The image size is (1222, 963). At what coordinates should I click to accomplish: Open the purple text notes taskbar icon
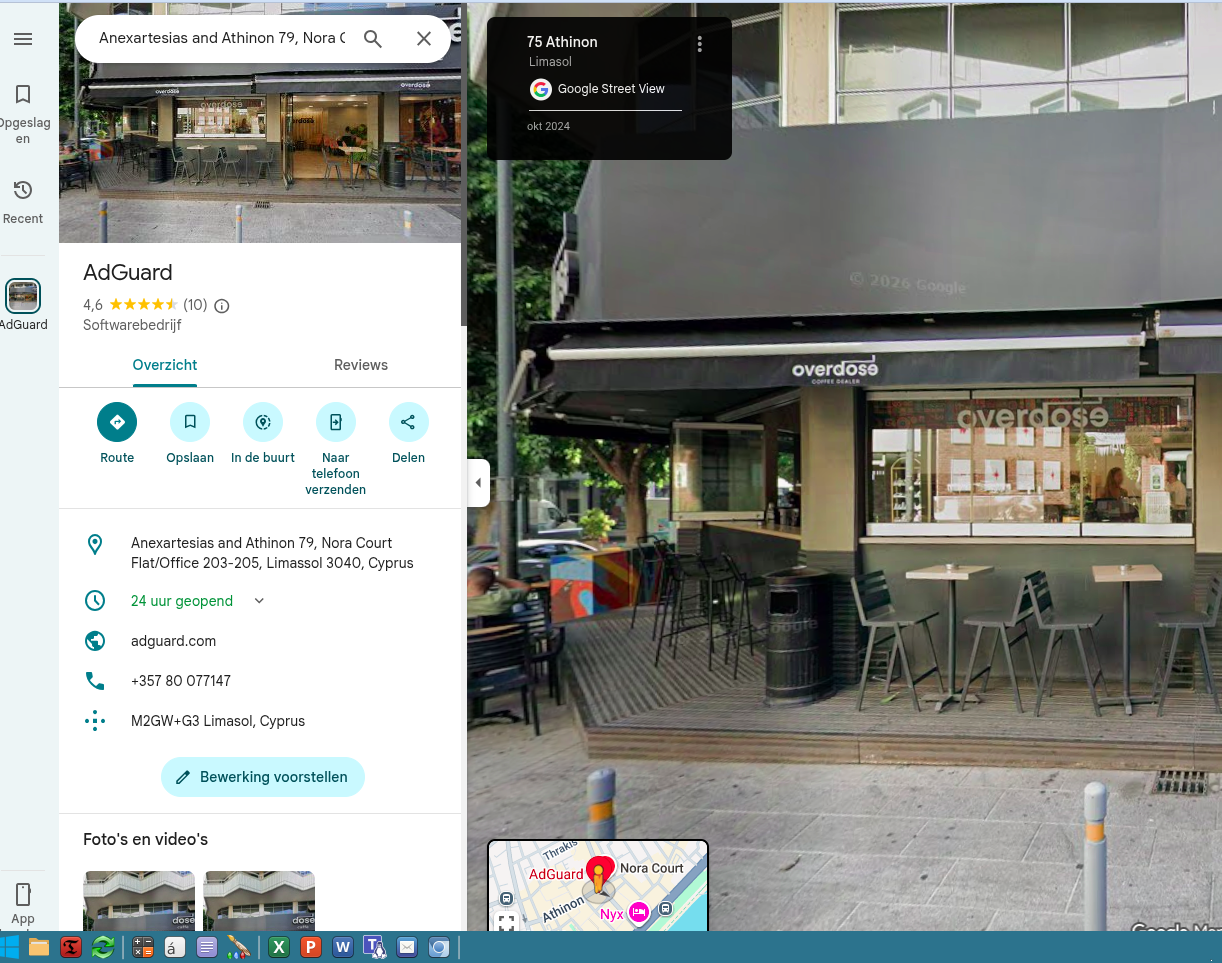pos(207,947)
